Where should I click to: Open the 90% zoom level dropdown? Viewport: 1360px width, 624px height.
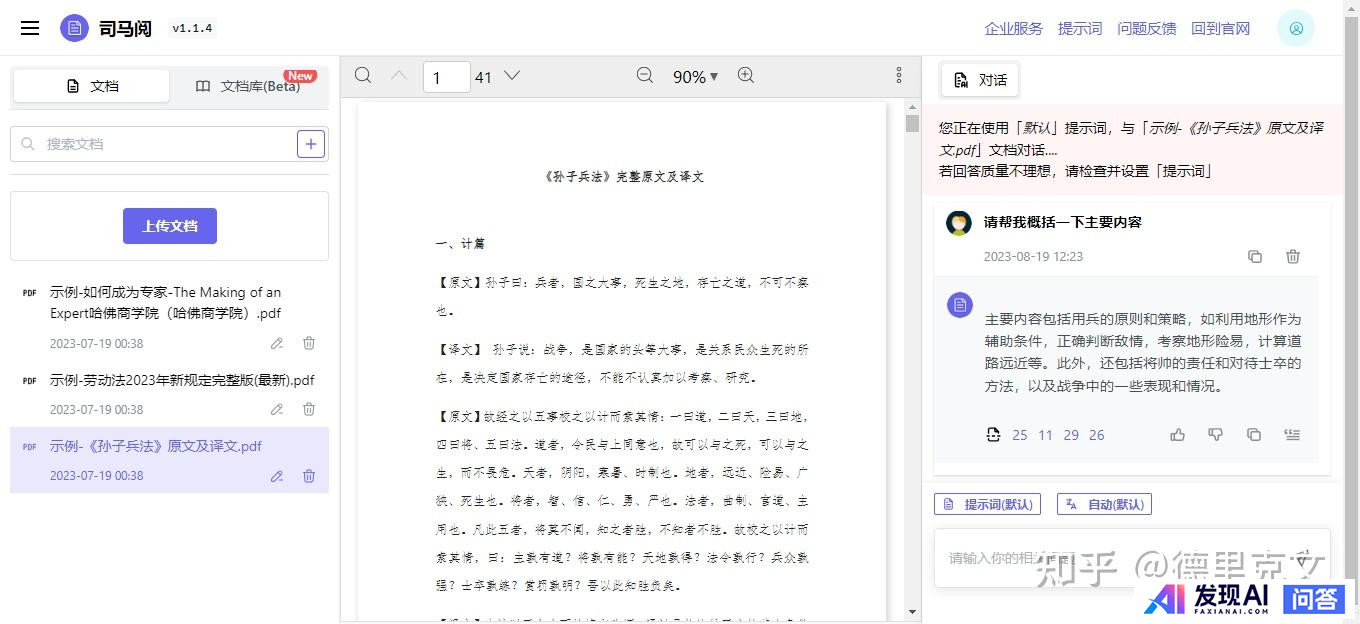(696, 77)
